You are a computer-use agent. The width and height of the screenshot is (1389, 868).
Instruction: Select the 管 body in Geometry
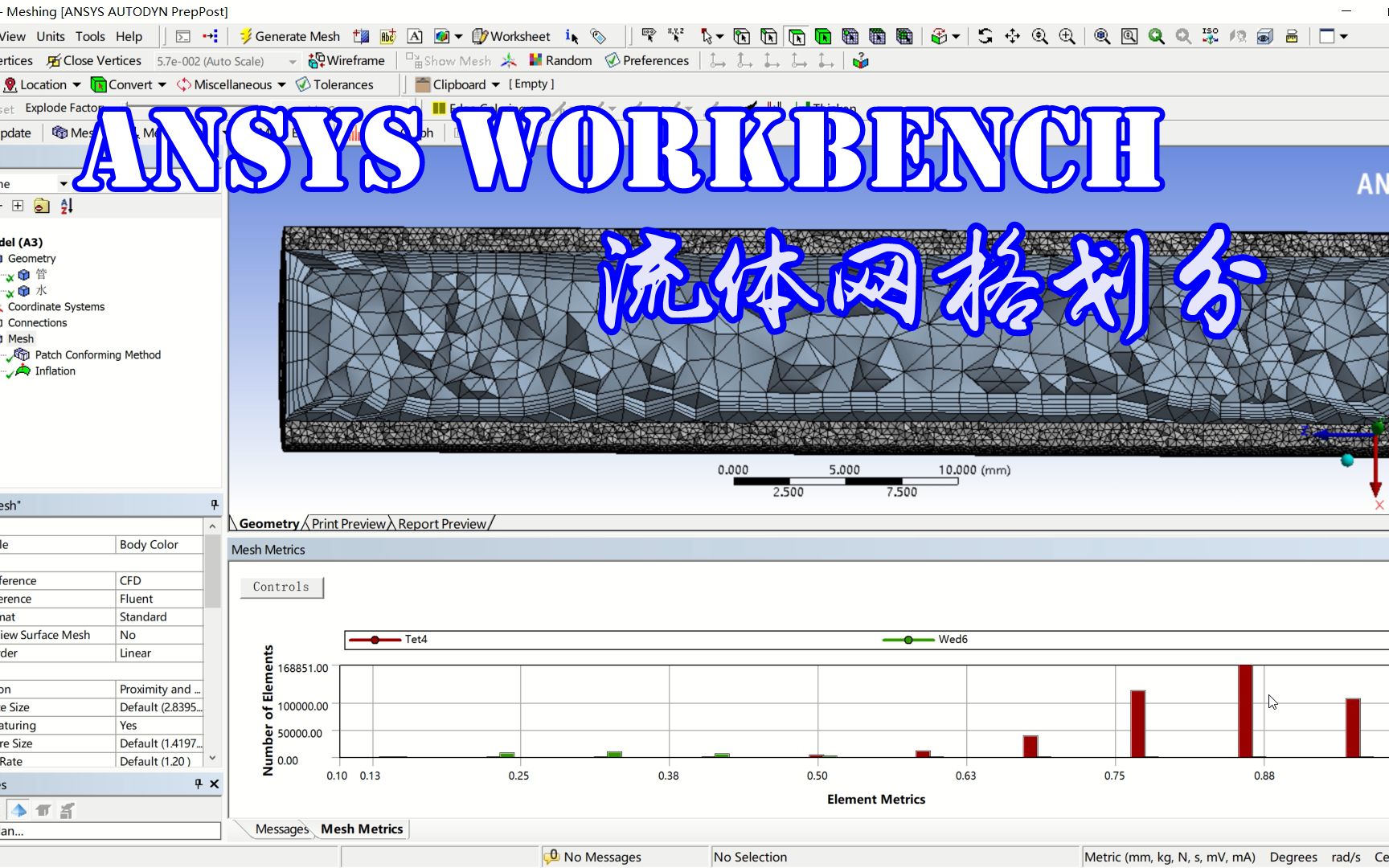pos(41,274)
